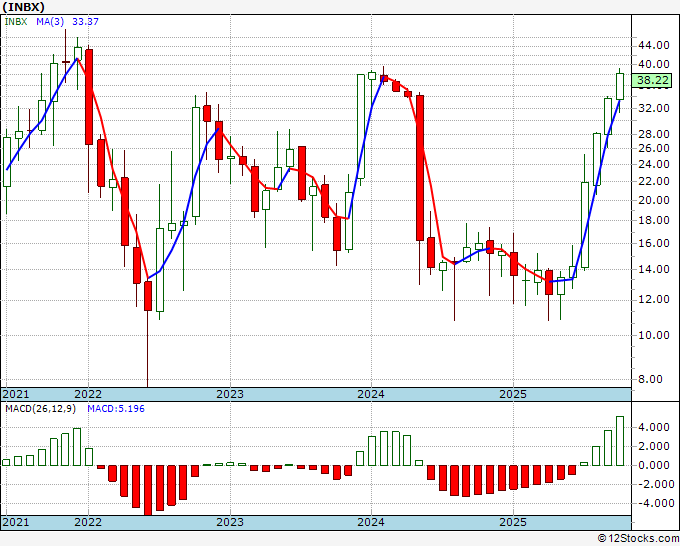Click the lowest red MACD bar in 2022
Screen dimensions: 680x546
pyautogui.click(x=148, y=490)
